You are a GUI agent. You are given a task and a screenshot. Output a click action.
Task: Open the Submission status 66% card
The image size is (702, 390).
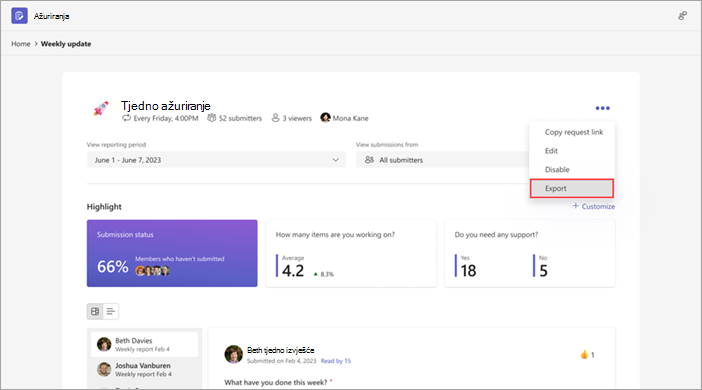coord(172,253)
